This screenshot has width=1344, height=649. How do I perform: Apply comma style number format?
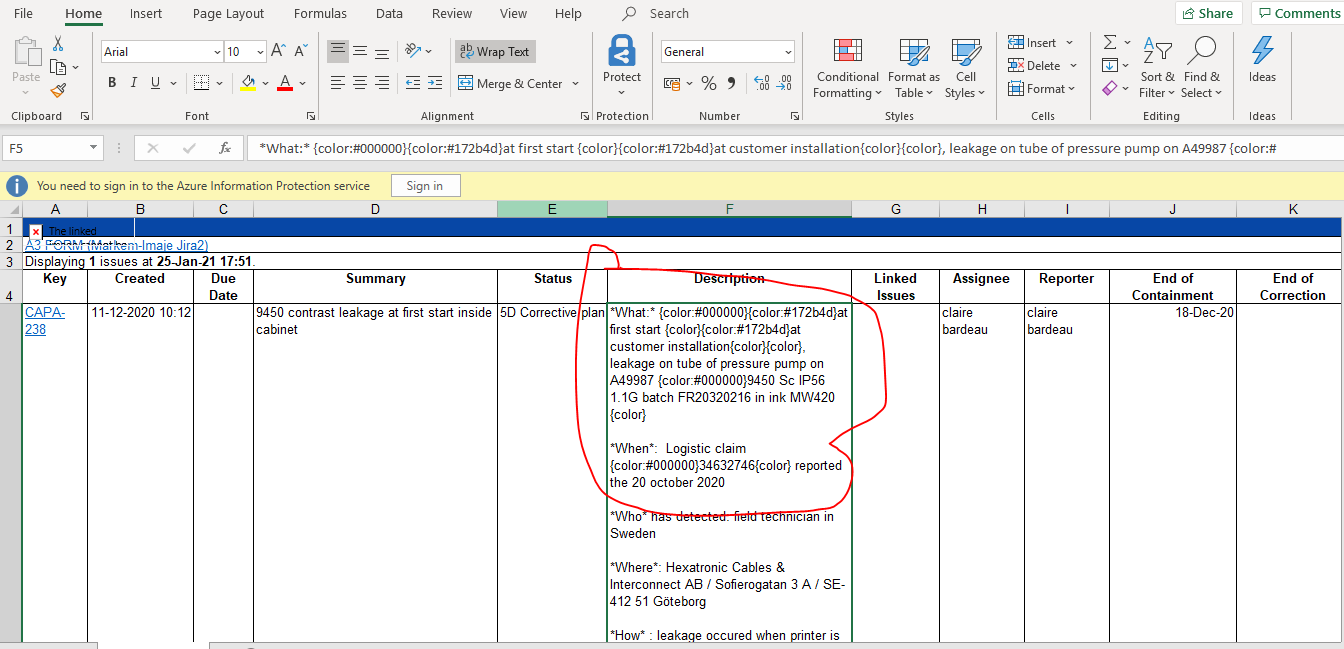click(731, 83)
